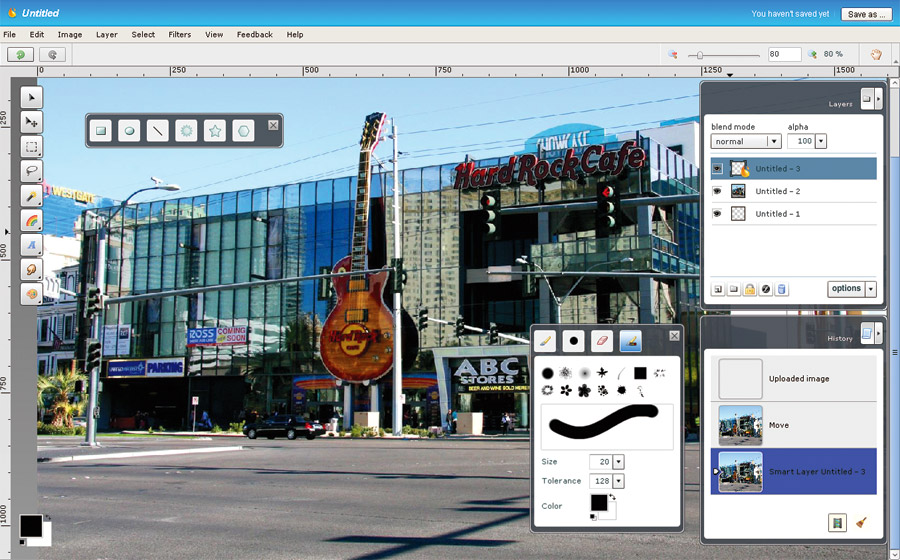
Task: Click the Save as button
Action: (x=866, y=14)
